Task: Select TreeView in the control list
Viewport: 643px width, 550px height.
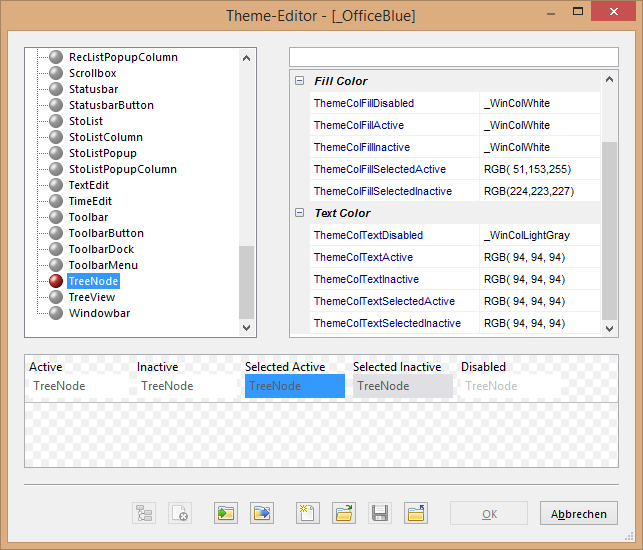Action: [x=91, y=297]
